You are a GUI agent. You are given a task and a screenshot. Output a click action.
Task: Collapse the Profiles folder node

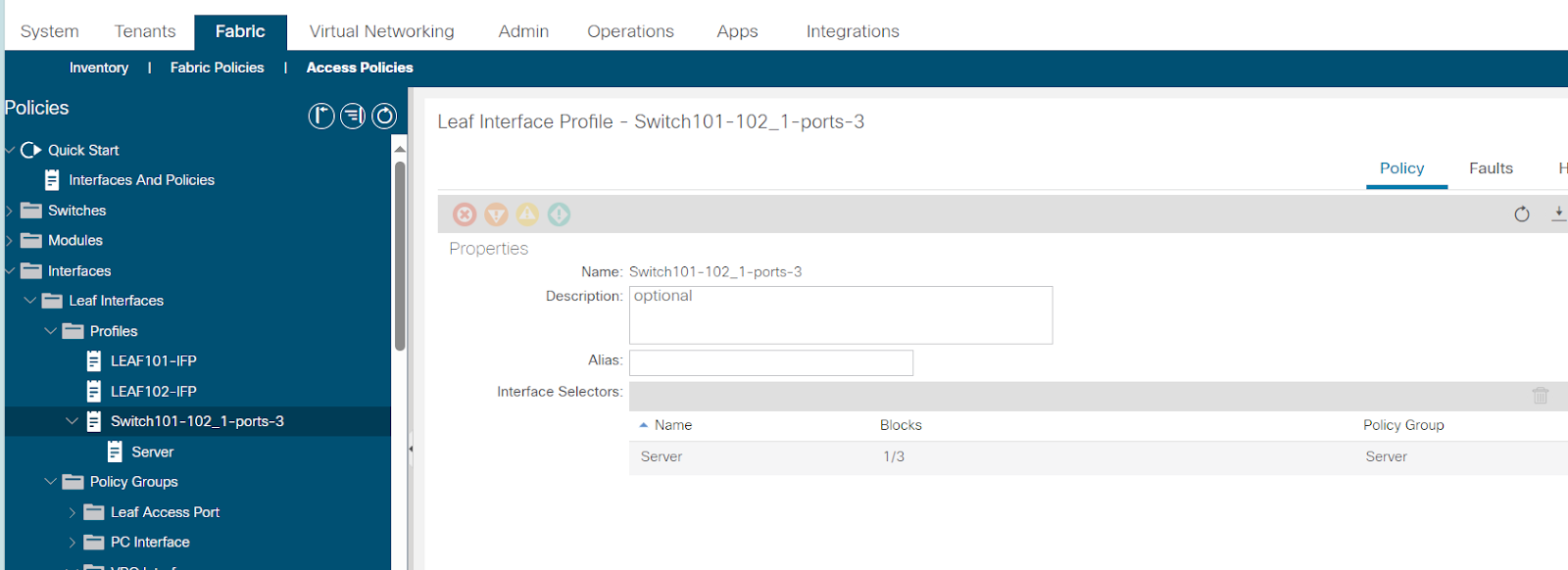tap(51, 331)
